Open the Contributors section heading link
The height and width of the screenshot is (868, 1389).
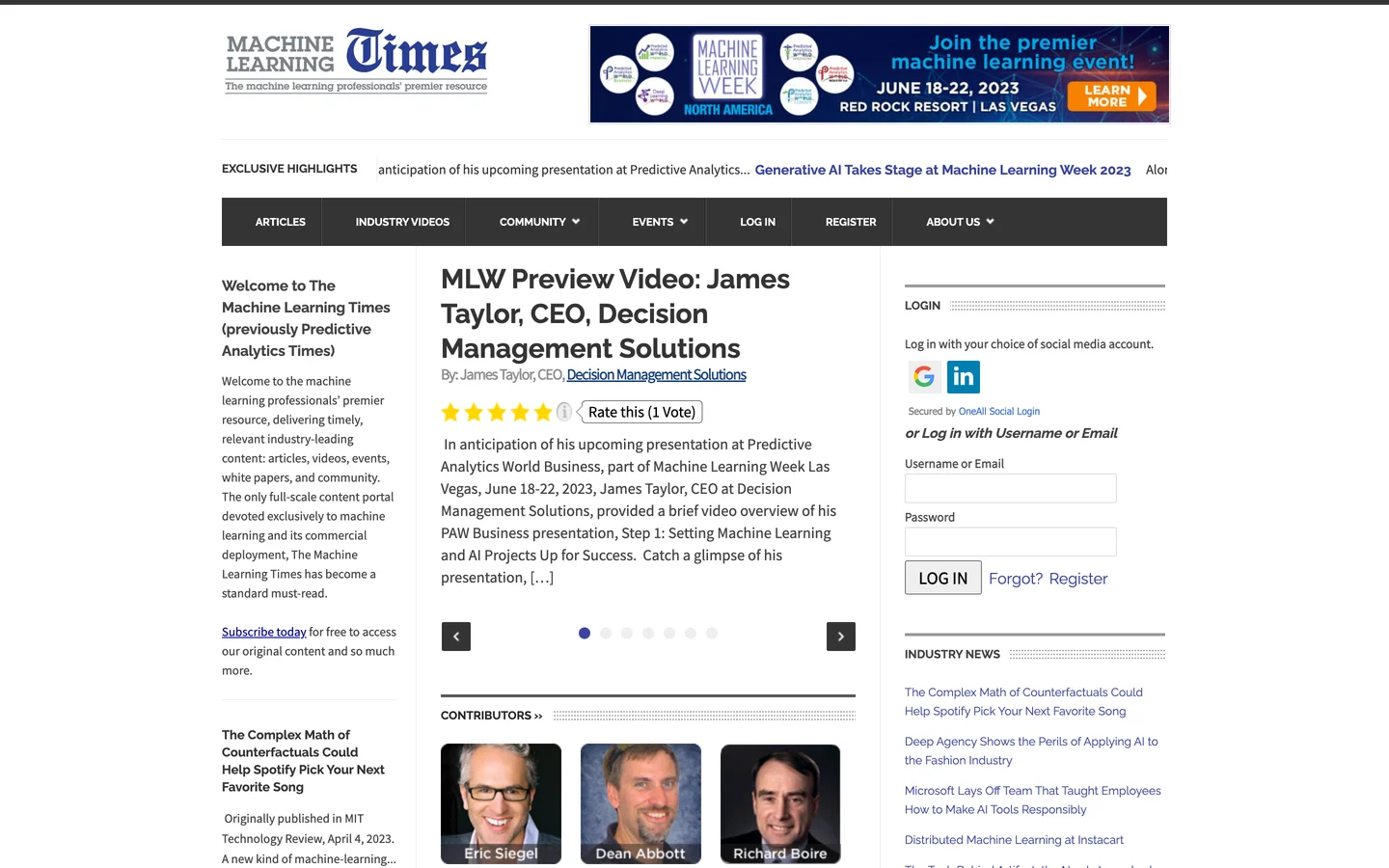pyautogui.click(x=492, y=716)
